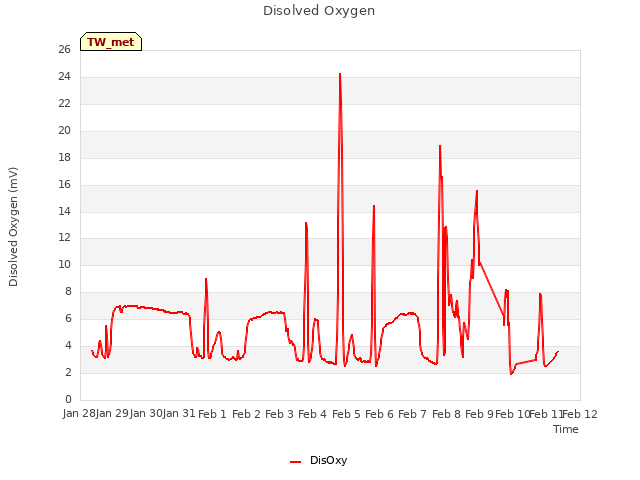Image resolution: width=640 pixels, height=480 pixels.
Task: Click the Feb 8 x-axis tick label
Action: pos(446,414)
